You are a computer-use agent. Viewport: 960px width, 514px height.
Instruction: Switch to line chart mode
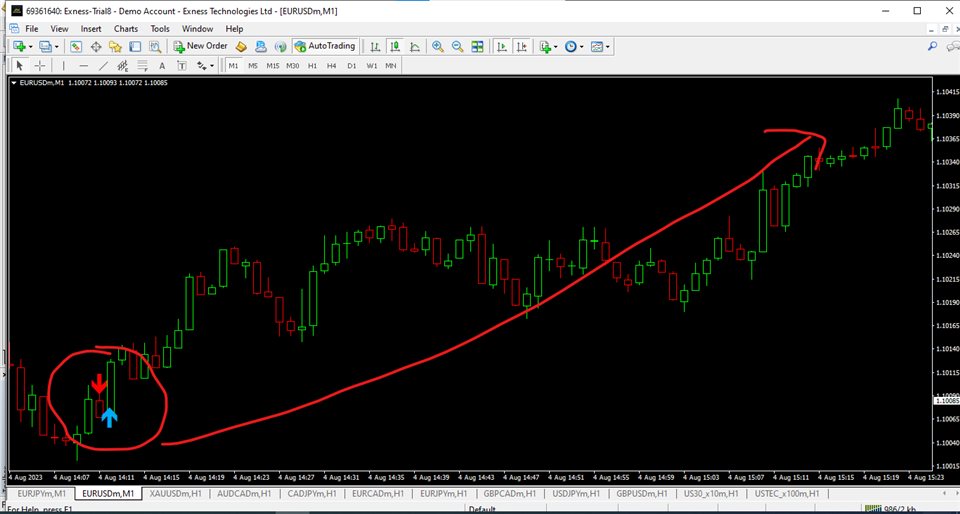click(414, 47)
